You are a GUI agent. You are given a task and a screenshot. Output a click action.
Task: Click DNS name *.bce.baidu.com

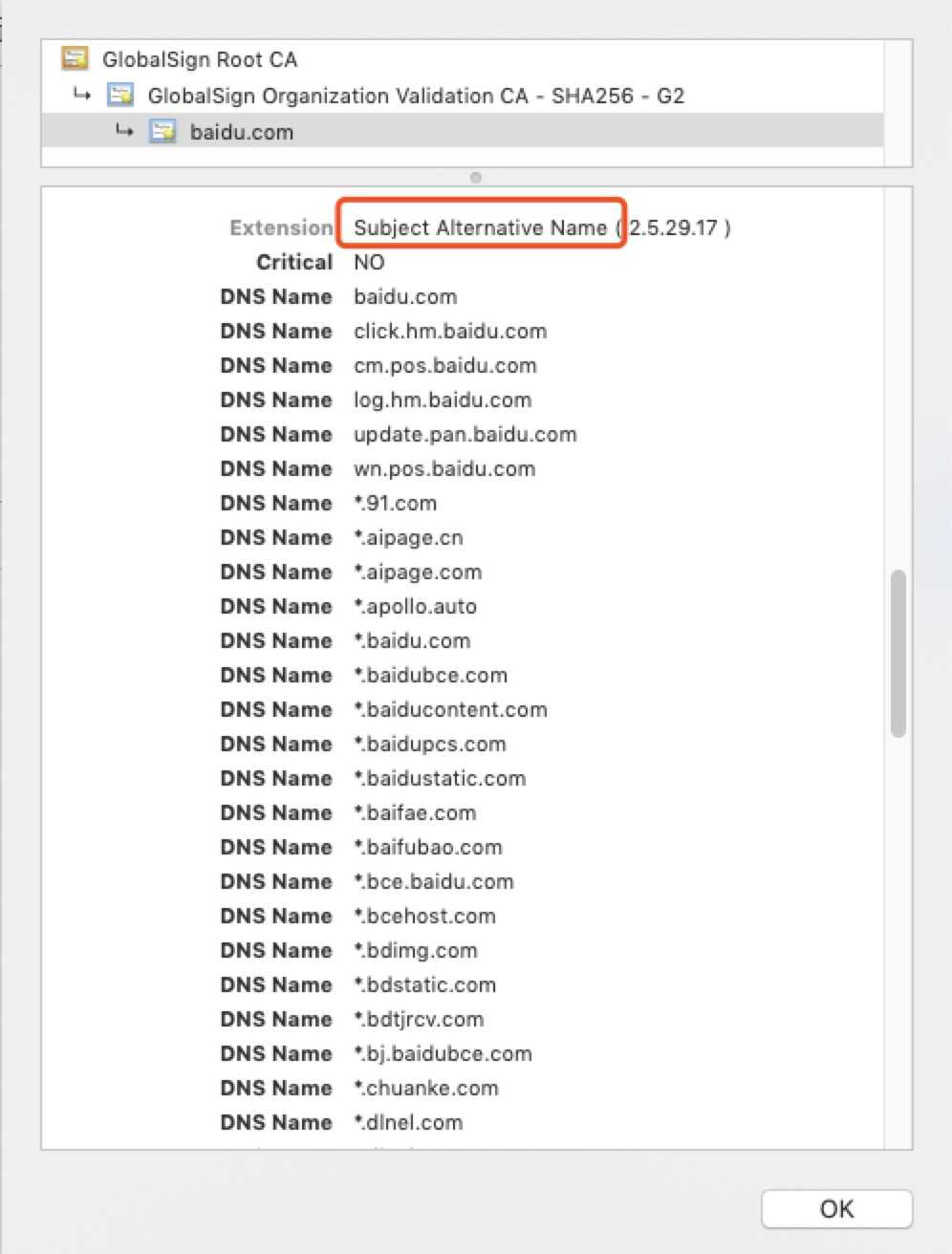point(434,881)
